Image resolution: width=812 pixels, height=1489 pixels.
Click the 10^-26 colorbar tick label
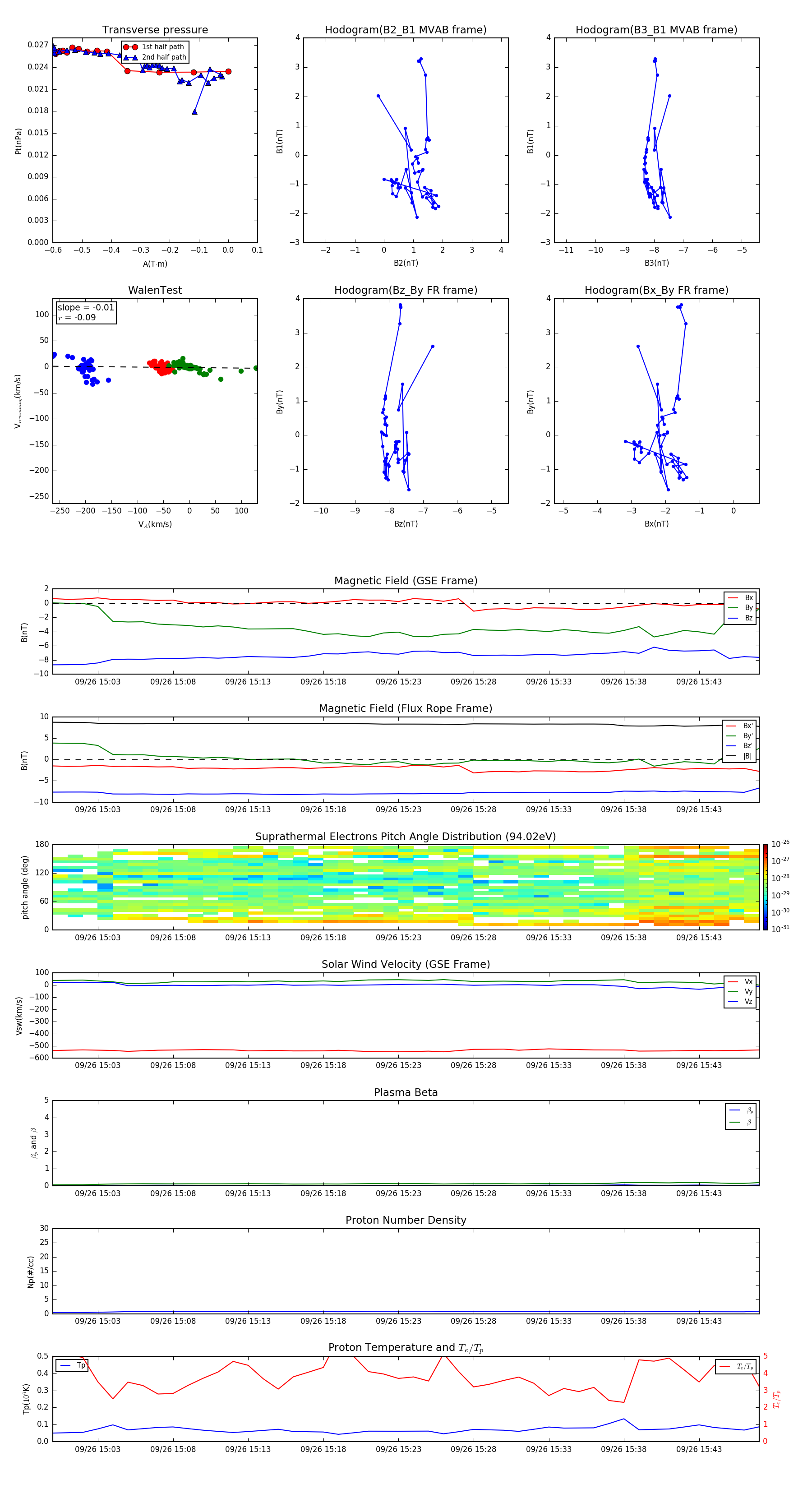[780, 844]
